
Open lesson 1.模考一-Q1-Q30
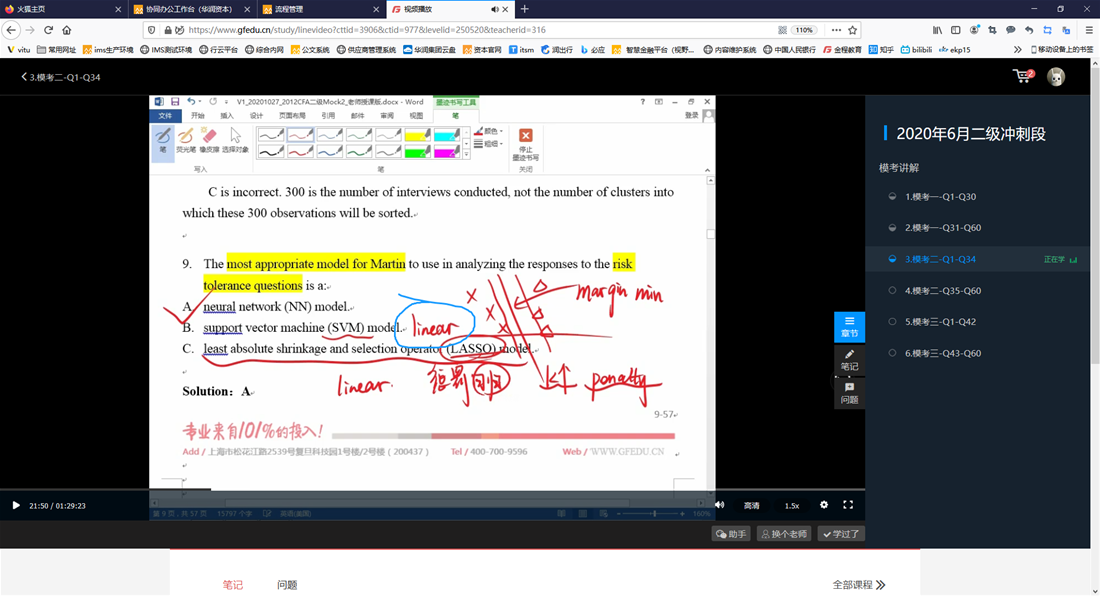(940, 196)
